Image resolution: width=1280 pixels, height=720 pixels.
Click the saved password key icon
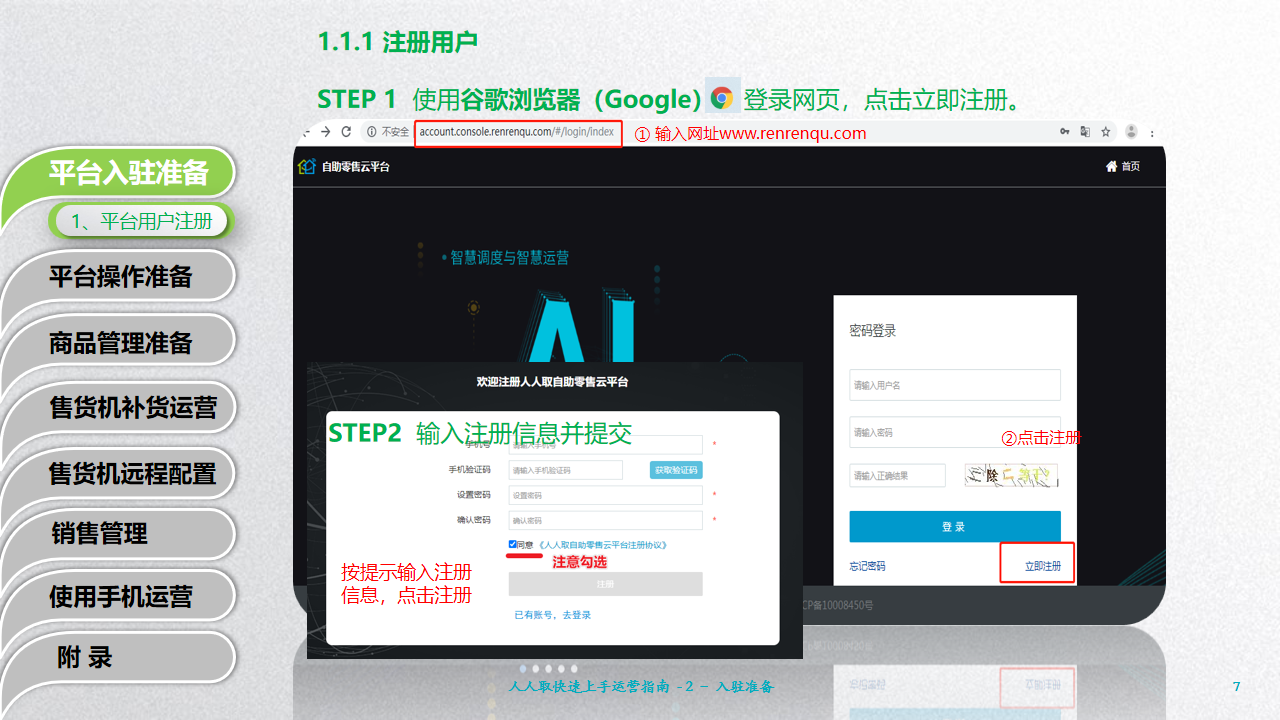coord(1065,132)
